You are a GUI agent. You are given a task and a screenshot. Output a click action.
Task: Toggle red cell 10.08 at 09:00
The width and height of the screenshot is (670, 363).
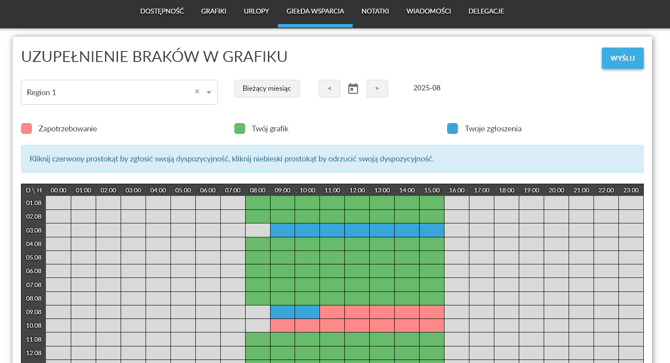pyautogui.click(x=282, y=325)
